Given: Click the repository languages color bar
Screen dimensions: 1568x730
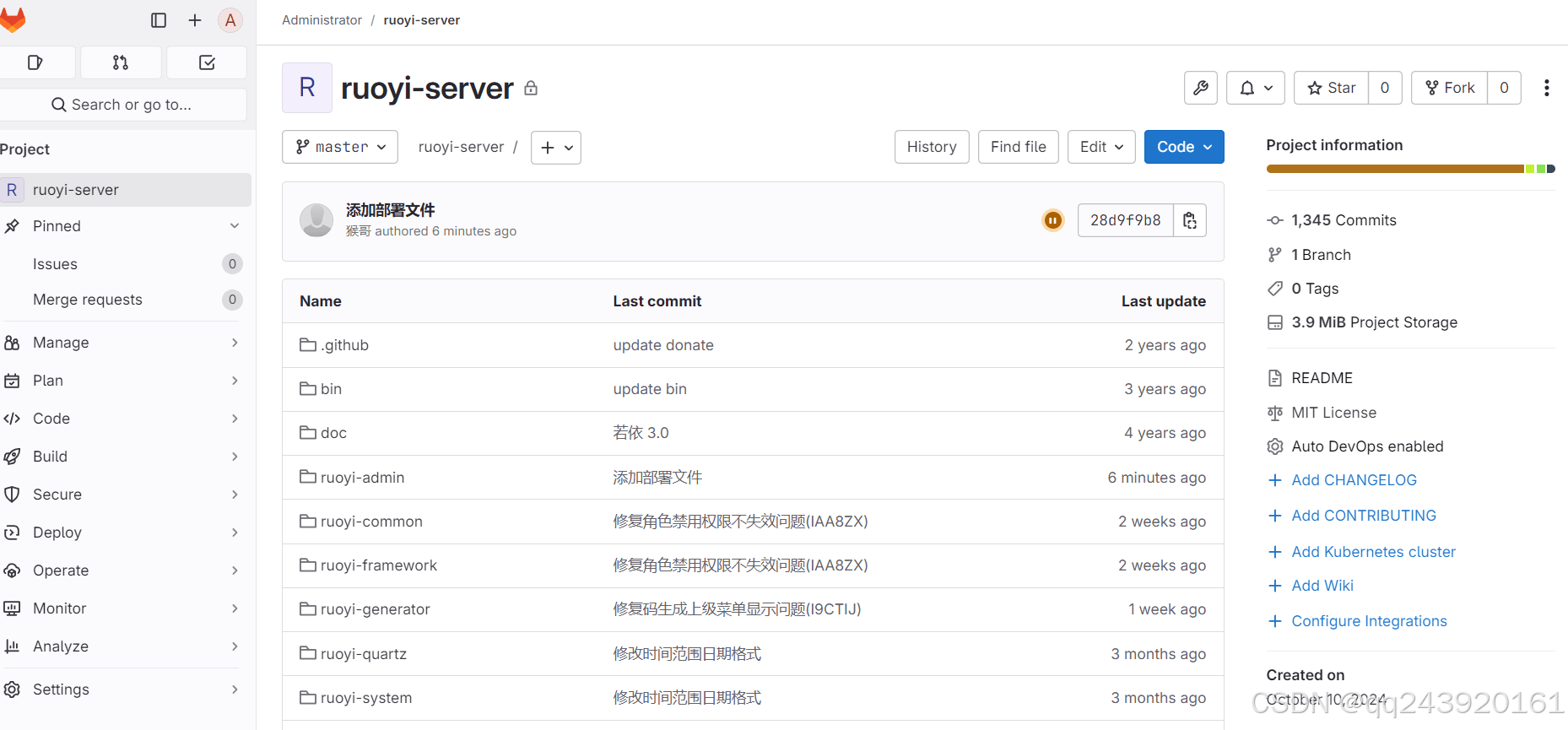Looking at the screenshot, I should coord(1409,169).
